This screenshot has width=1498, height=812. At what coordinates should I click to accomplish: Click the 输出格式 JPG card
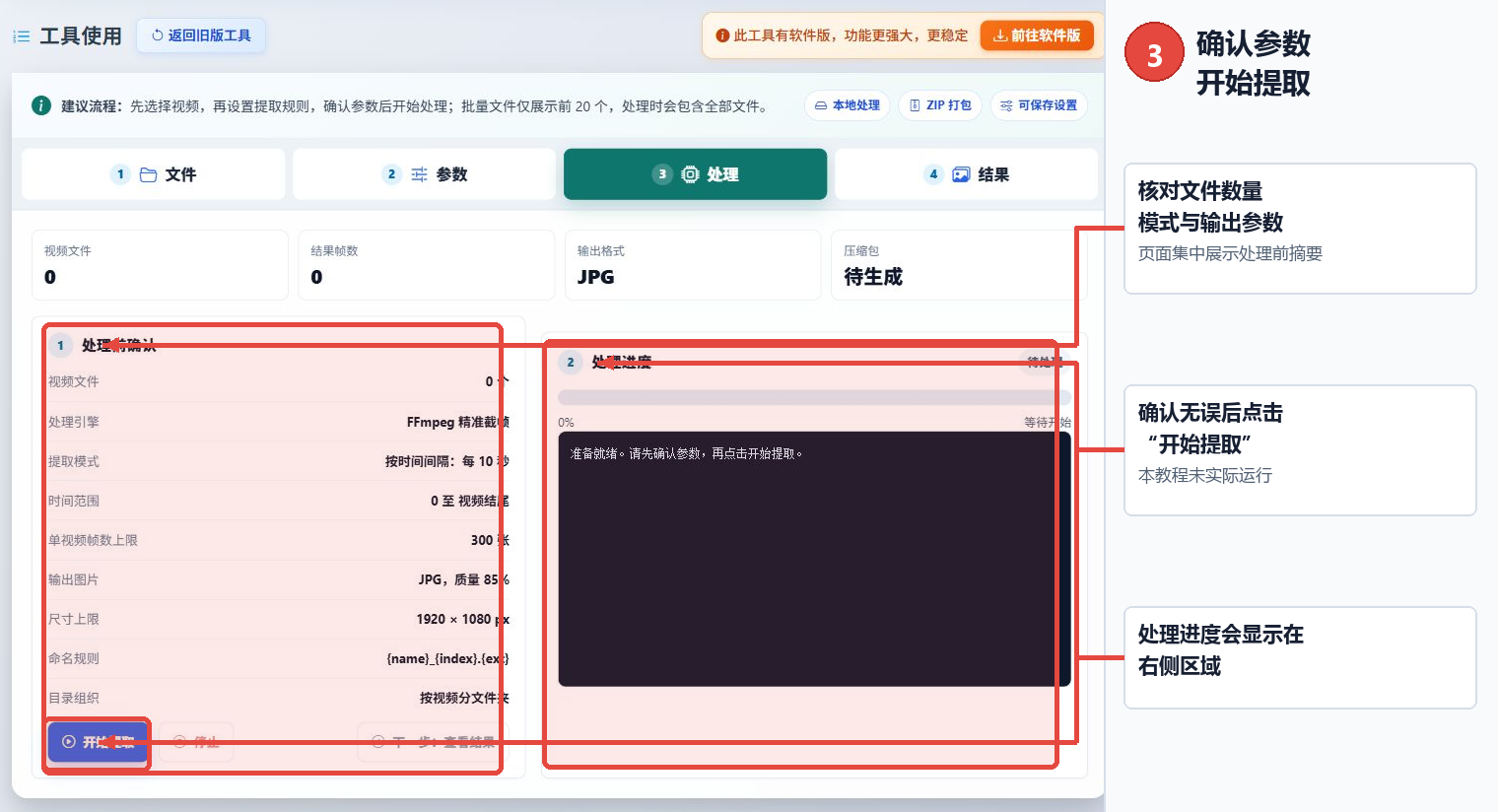pyautogui.click(x=693, y=265)
